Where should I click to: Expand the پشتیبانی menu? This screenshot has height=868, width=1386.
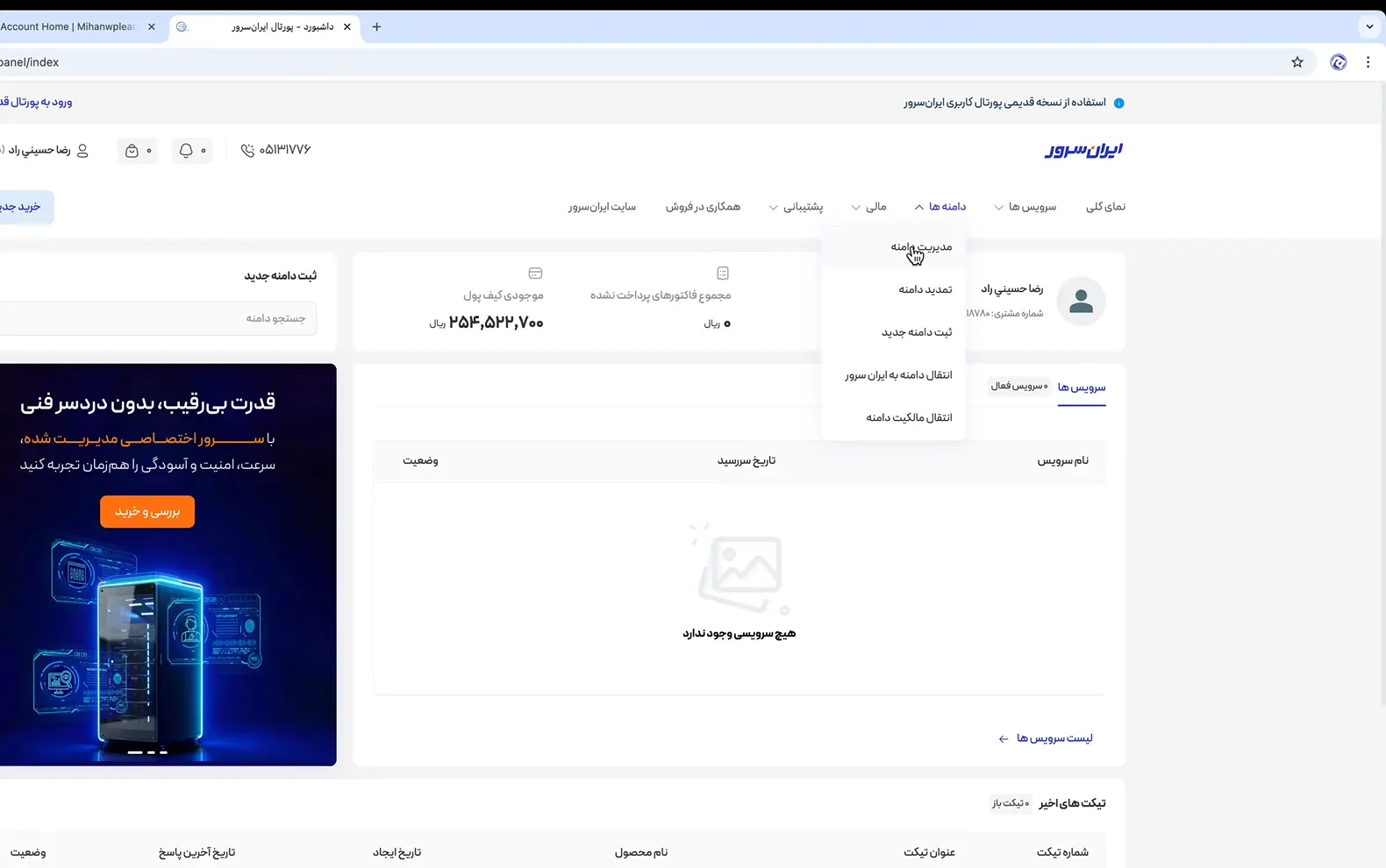[796, 207]
